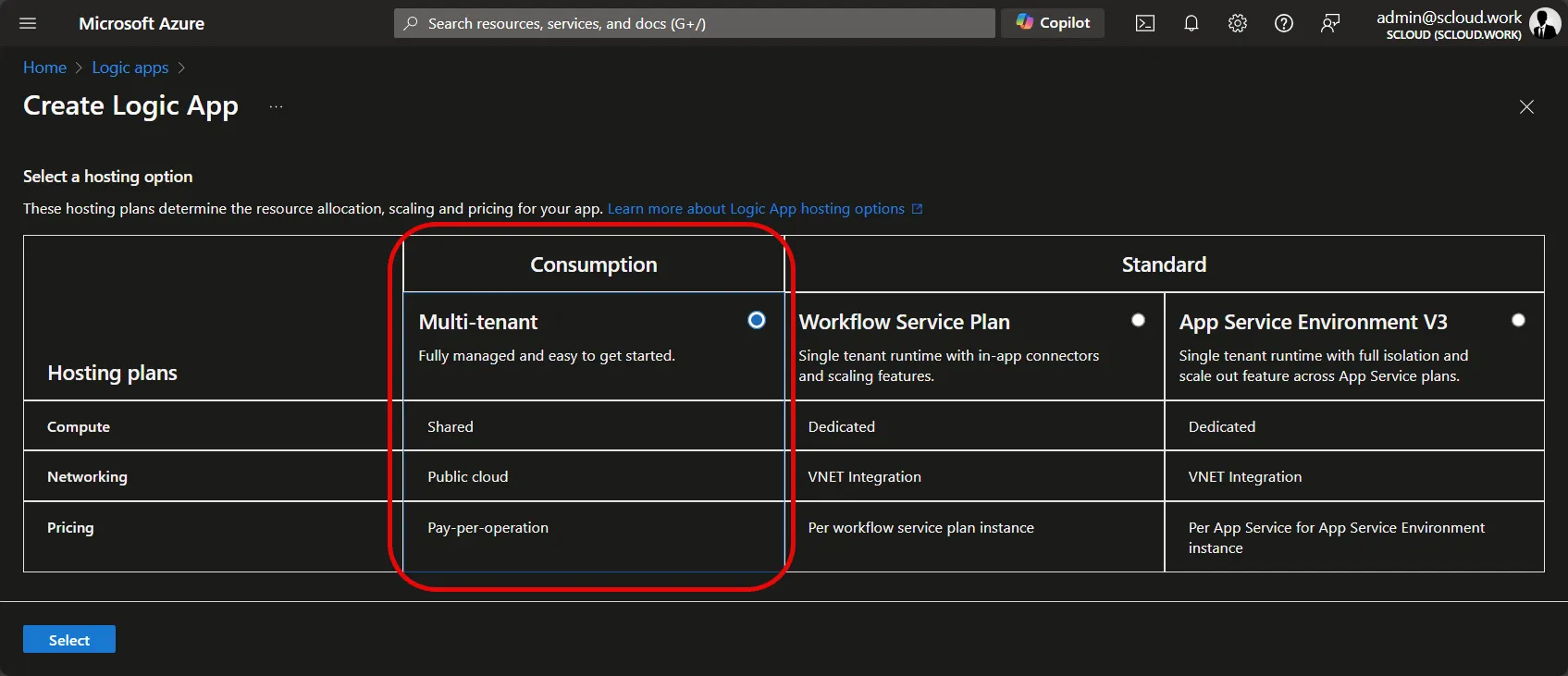Viewport: 1568px width, 676px height.
Task: Select the Multi-tenant radio button
Action: point(757,320)
